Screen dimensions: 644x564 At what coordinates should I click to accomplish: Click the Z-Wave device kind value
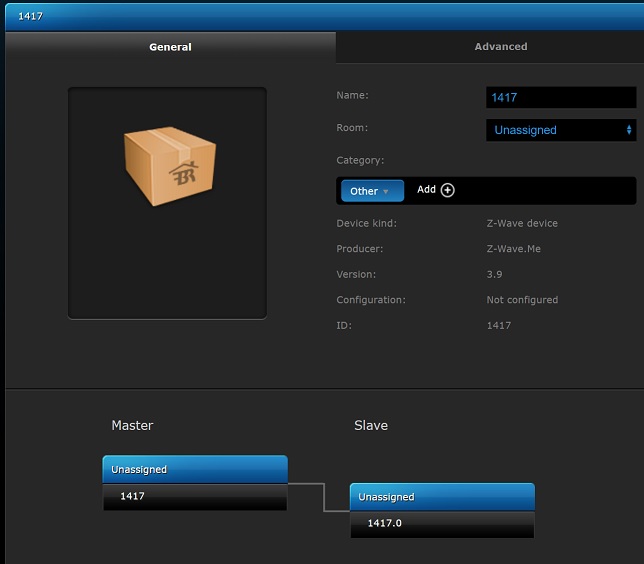[522, 223]
